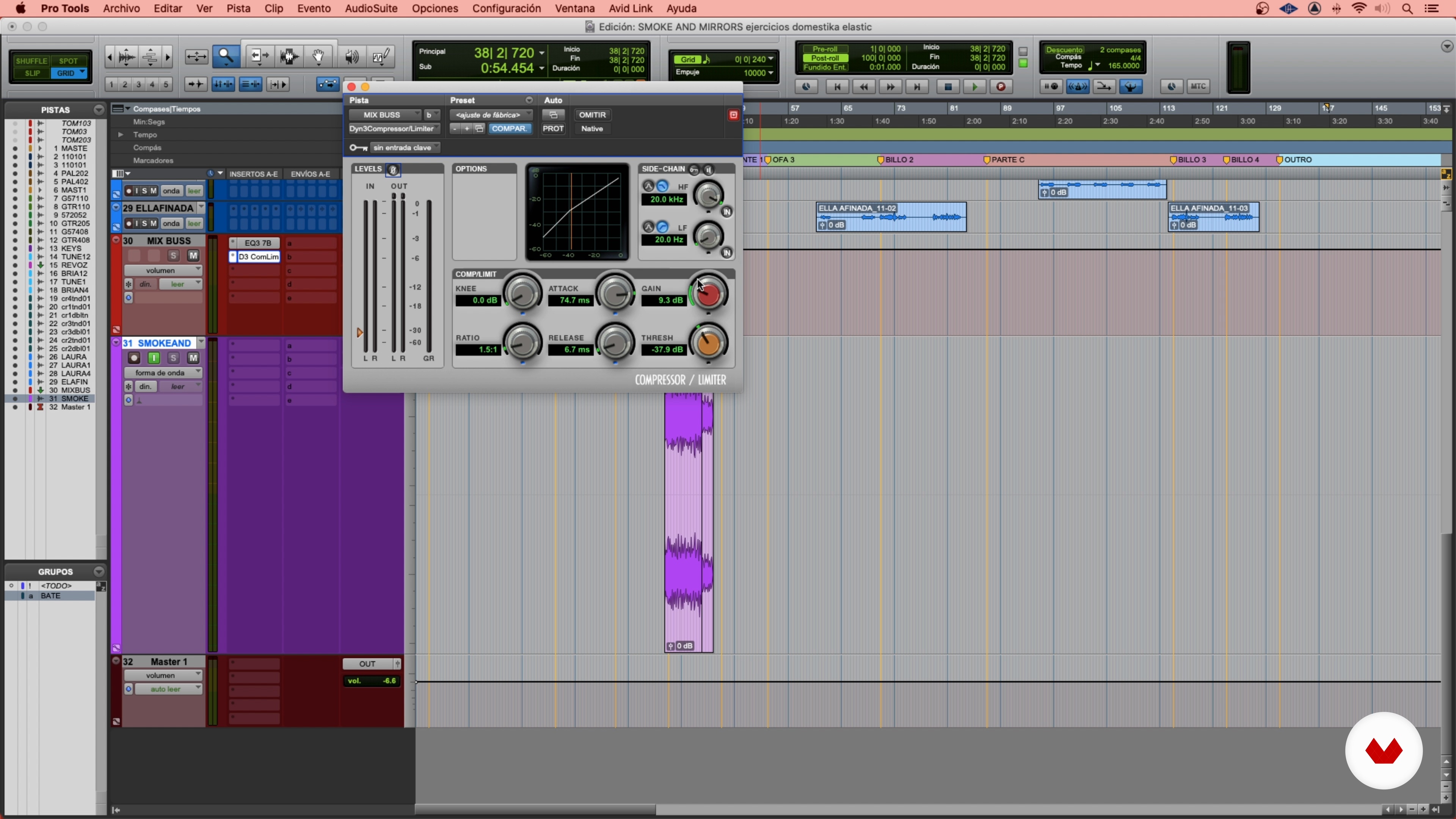The height and width of the screenshot is (819, 1456).
Task: Open the Archivo menu
Action: point(121,8)
